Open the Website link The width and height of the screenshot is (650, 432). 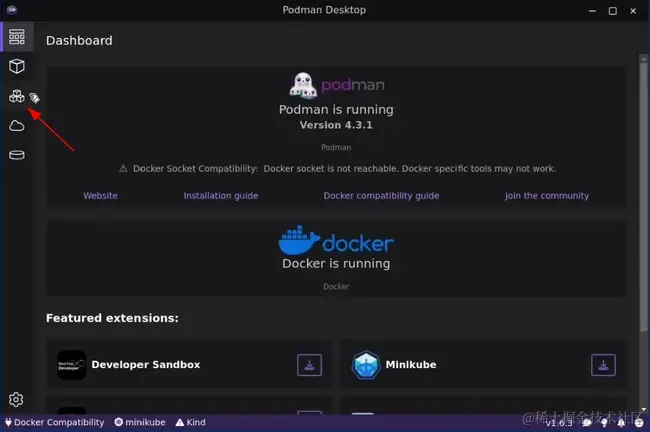pos(100,196)
